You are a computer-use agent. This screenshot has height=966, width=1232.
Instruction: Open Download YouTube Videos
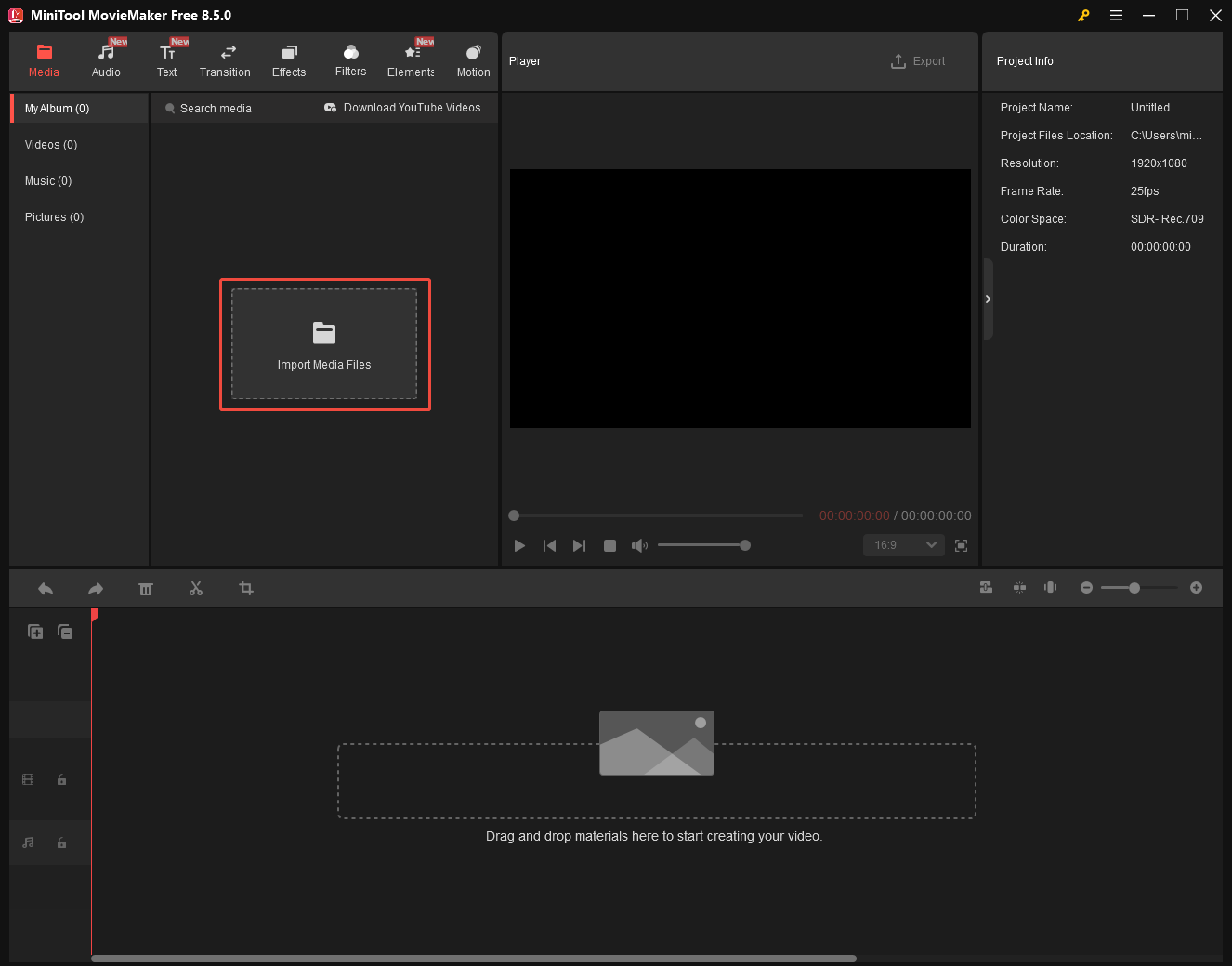pyautogui.click(x=402, y=107)
